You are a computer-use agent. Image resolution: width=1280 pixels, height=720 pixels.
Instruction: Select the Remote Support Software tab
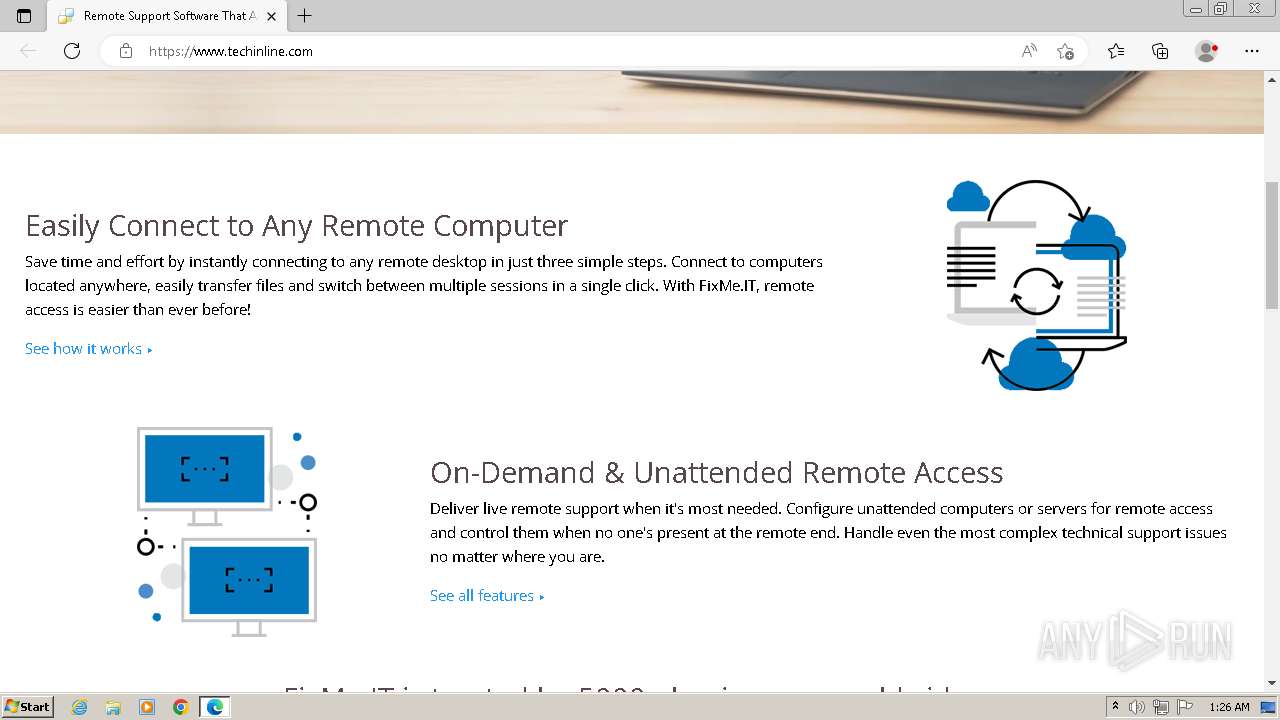click(167, 16)
